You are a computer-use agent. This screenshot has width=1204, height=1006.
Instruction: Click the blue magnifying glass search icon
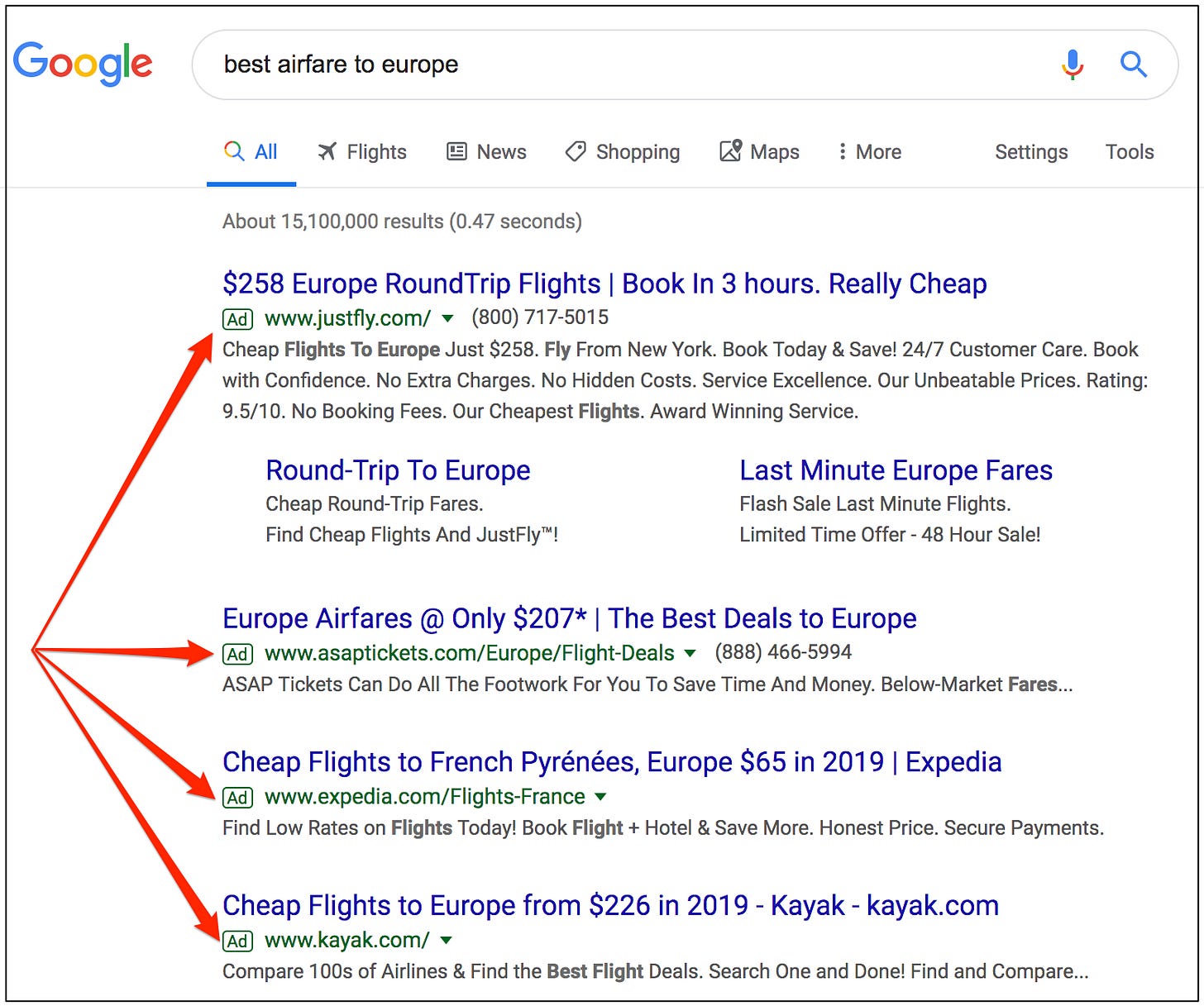pyautogui.click(x=1133, y=64)
